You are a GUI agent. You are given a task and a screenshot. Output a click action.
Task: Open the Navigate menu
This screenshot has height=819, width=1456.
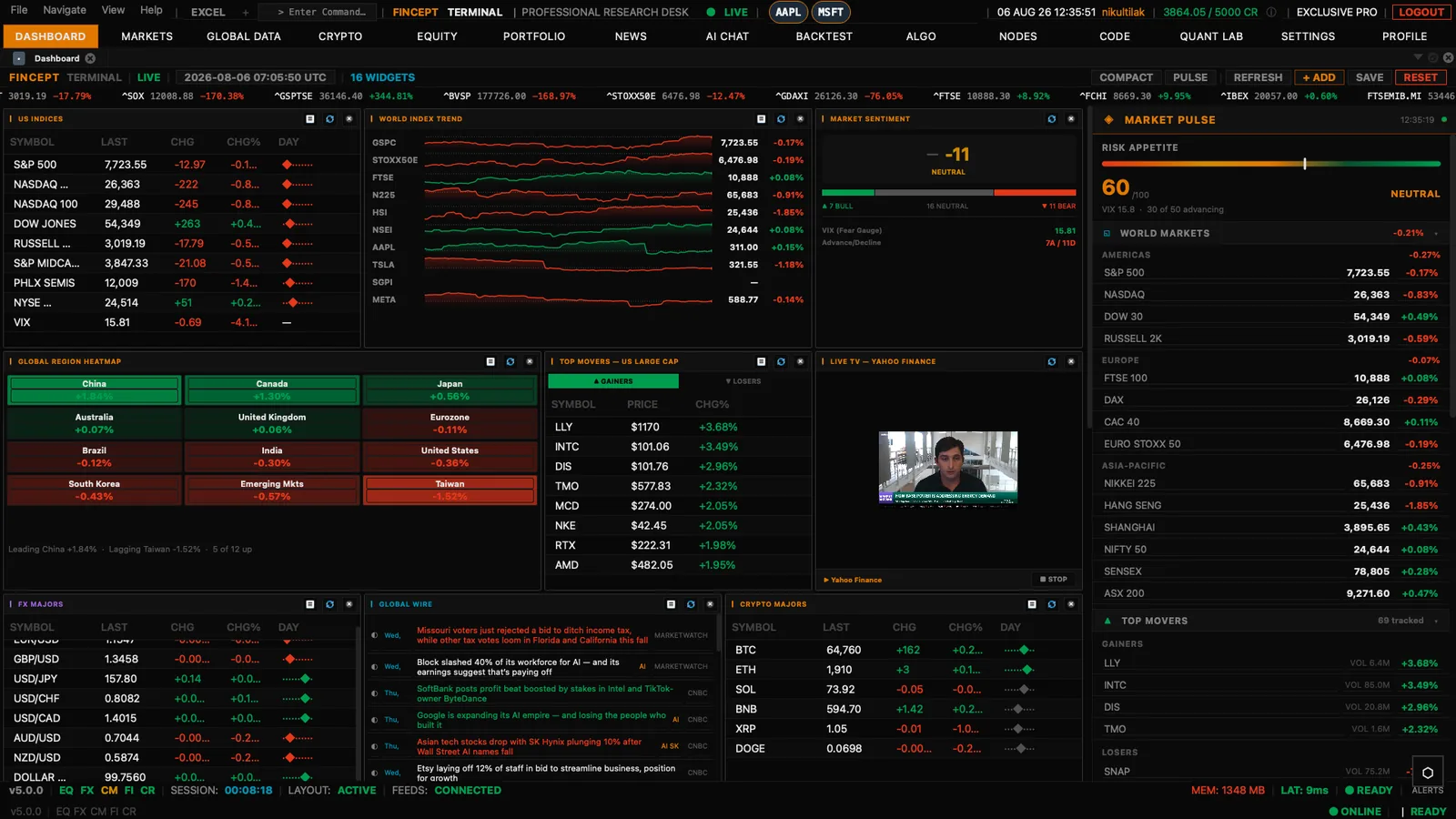[65, 10]
